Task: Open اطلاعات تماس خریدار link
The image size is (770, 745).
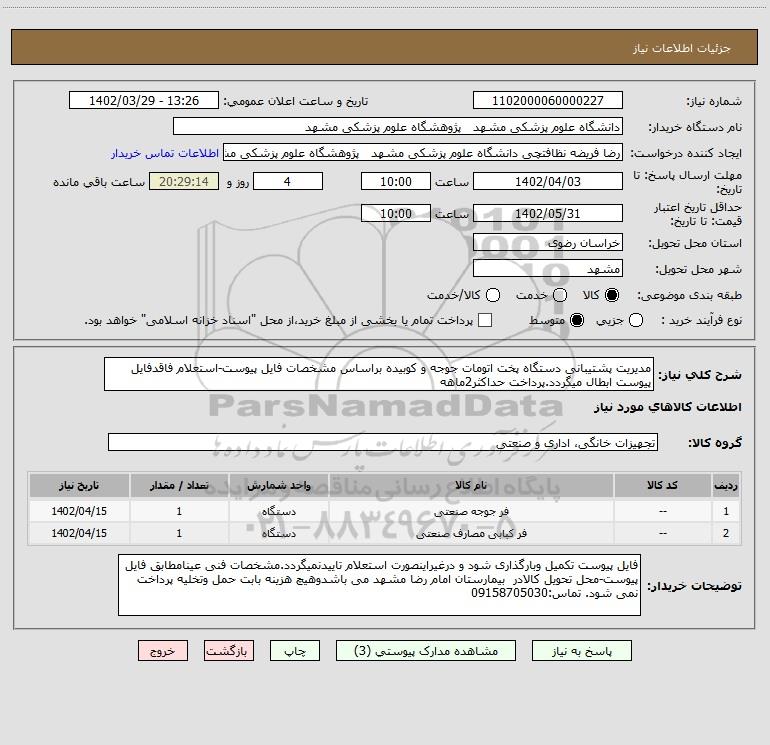Action: [165, 153]
